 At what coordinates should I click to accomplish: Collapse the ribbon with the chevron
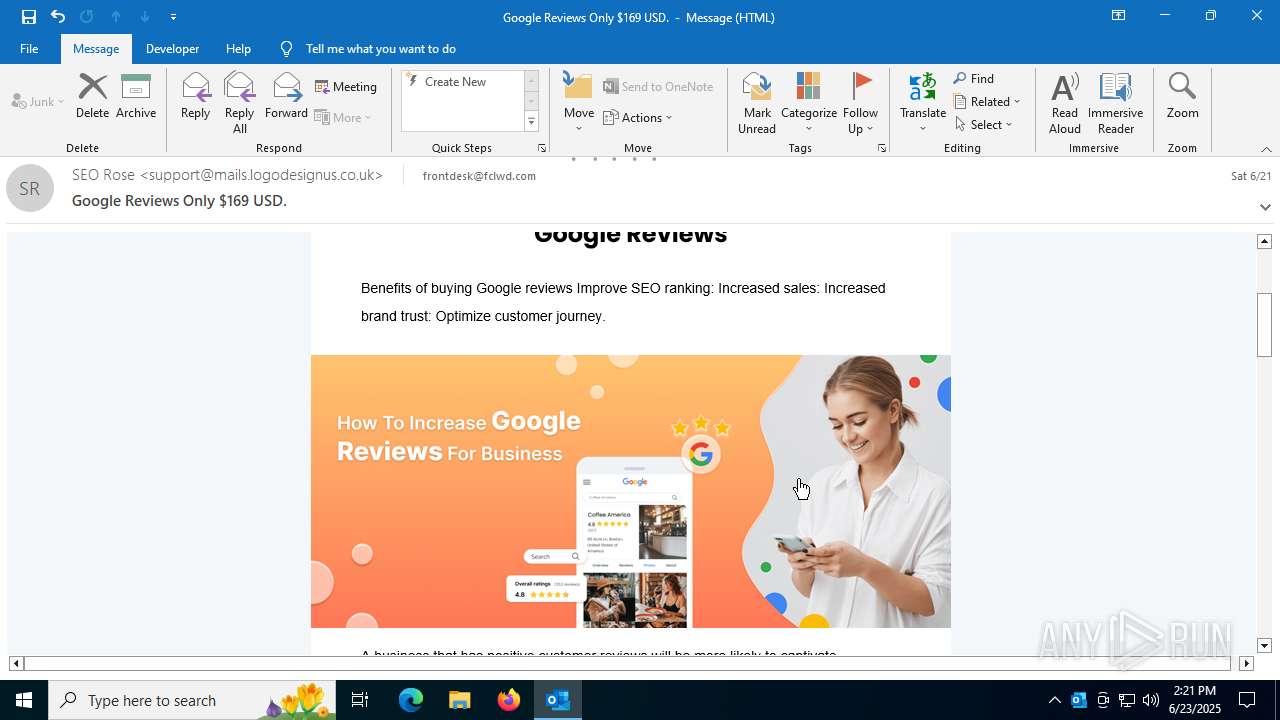point(1266,149)
